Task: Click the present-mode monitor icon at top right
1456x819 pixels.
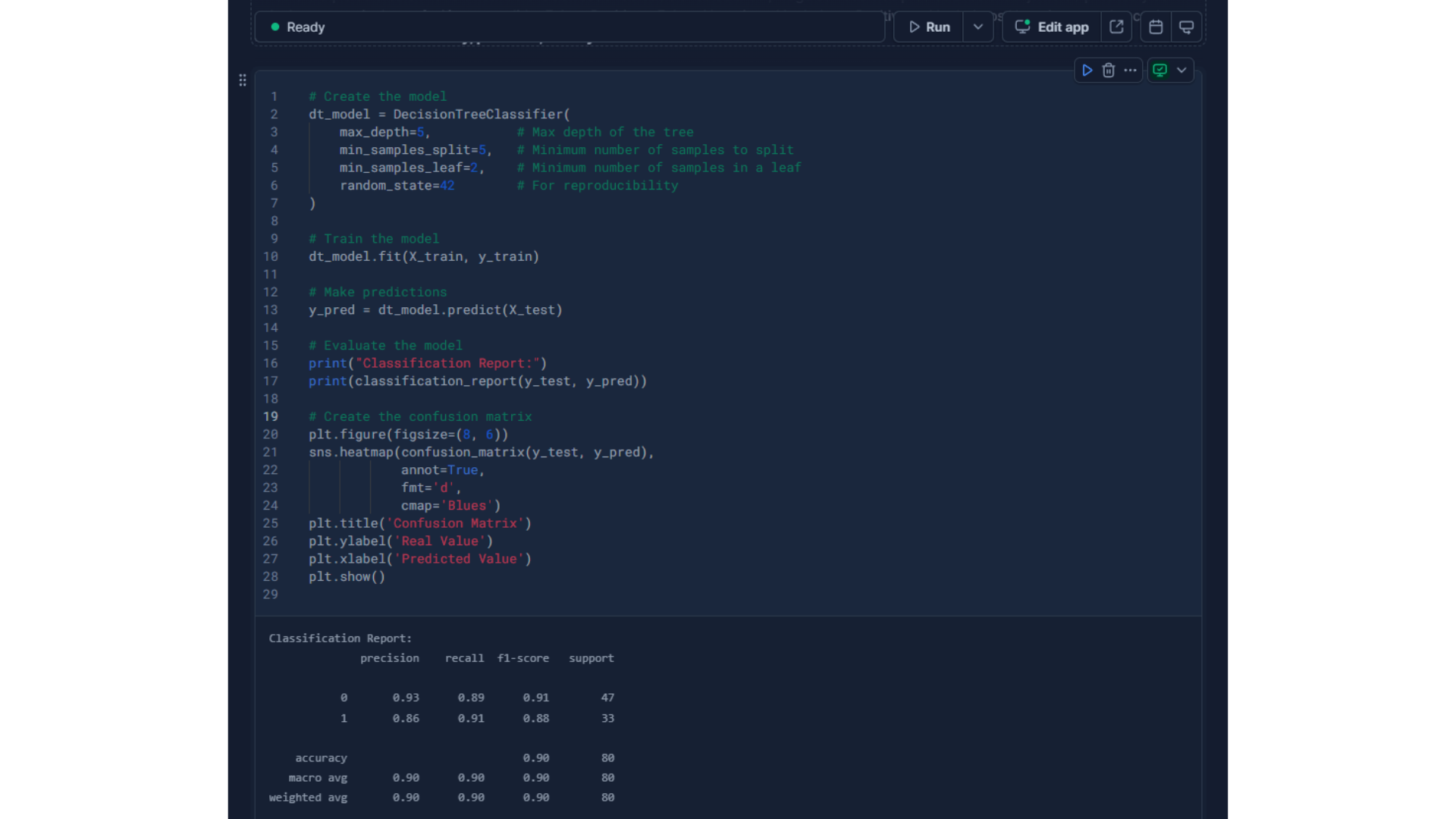Action: 1187,27
